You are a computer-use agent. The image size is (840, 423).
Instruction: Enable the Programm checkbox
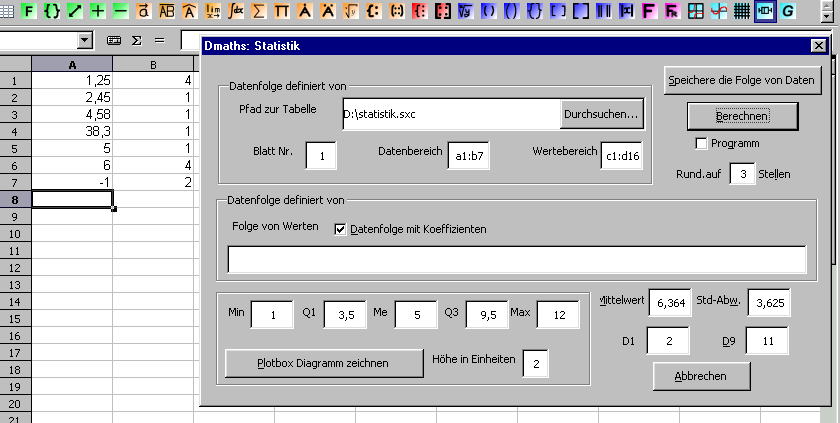(701, 143)
